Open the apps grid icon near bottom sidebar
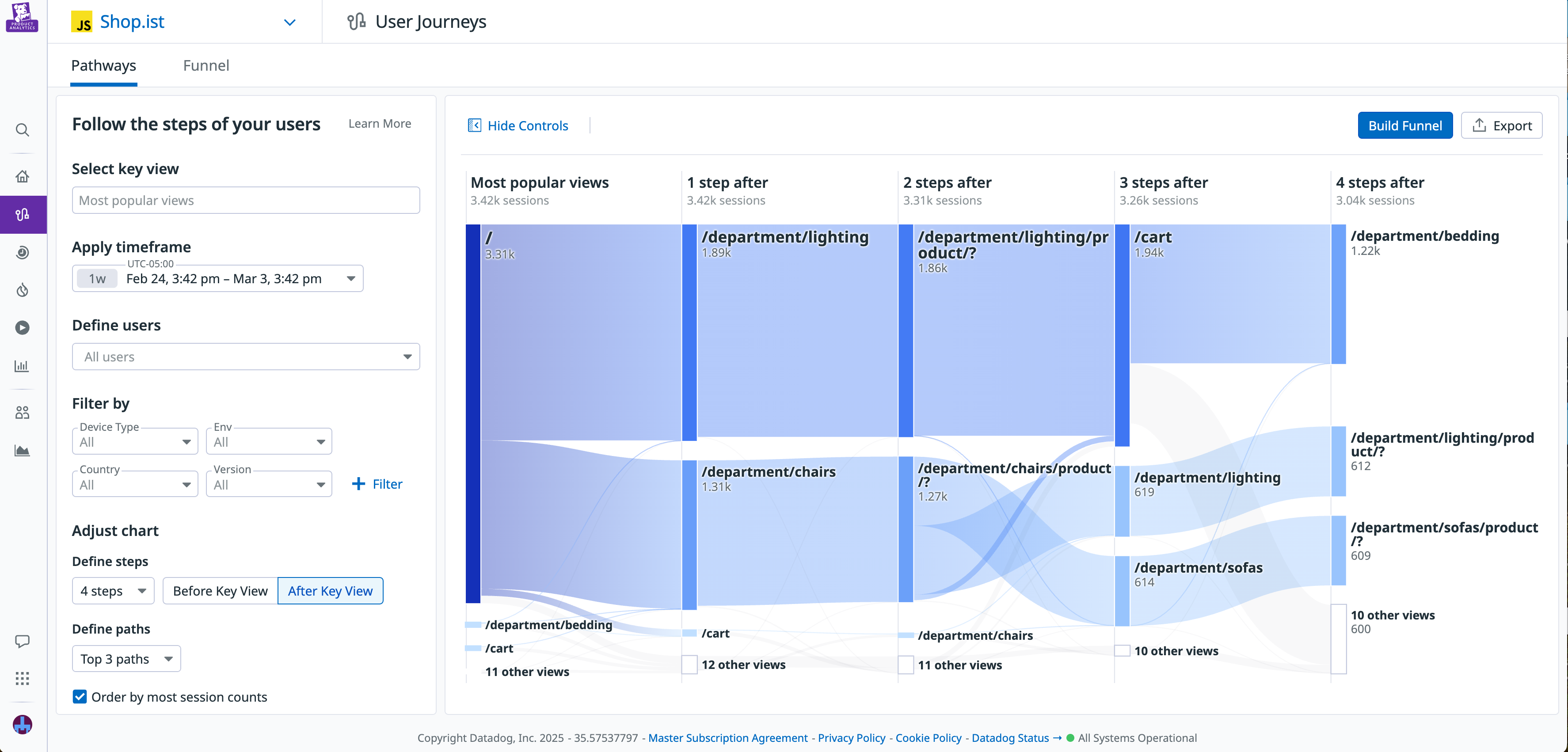Viewport: 1568px width, 752px height. point(23,678)
